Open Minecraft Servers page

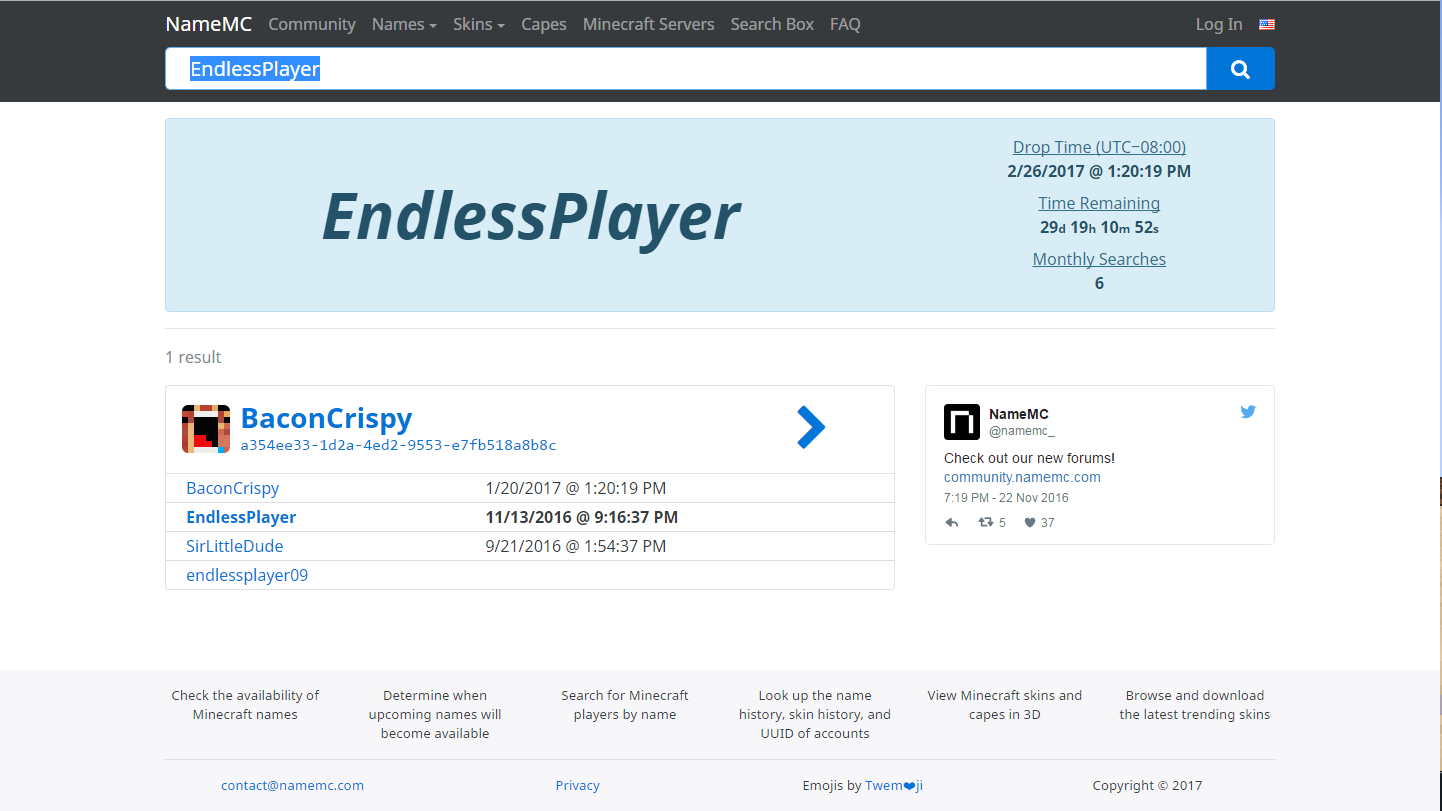click(x=649, y=24)
